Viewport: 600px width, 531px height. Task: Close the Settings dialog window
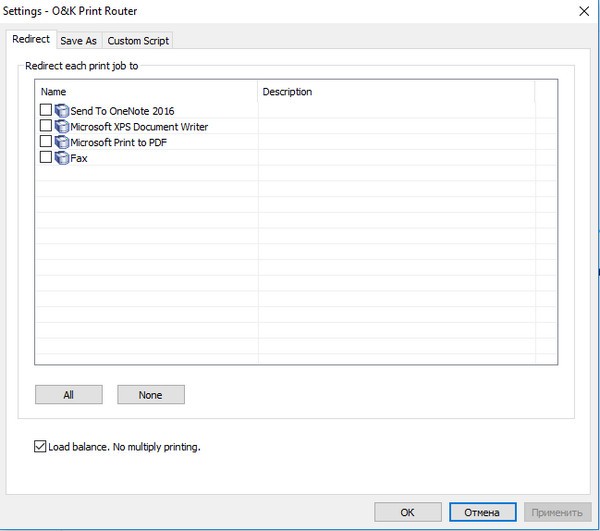583,11
